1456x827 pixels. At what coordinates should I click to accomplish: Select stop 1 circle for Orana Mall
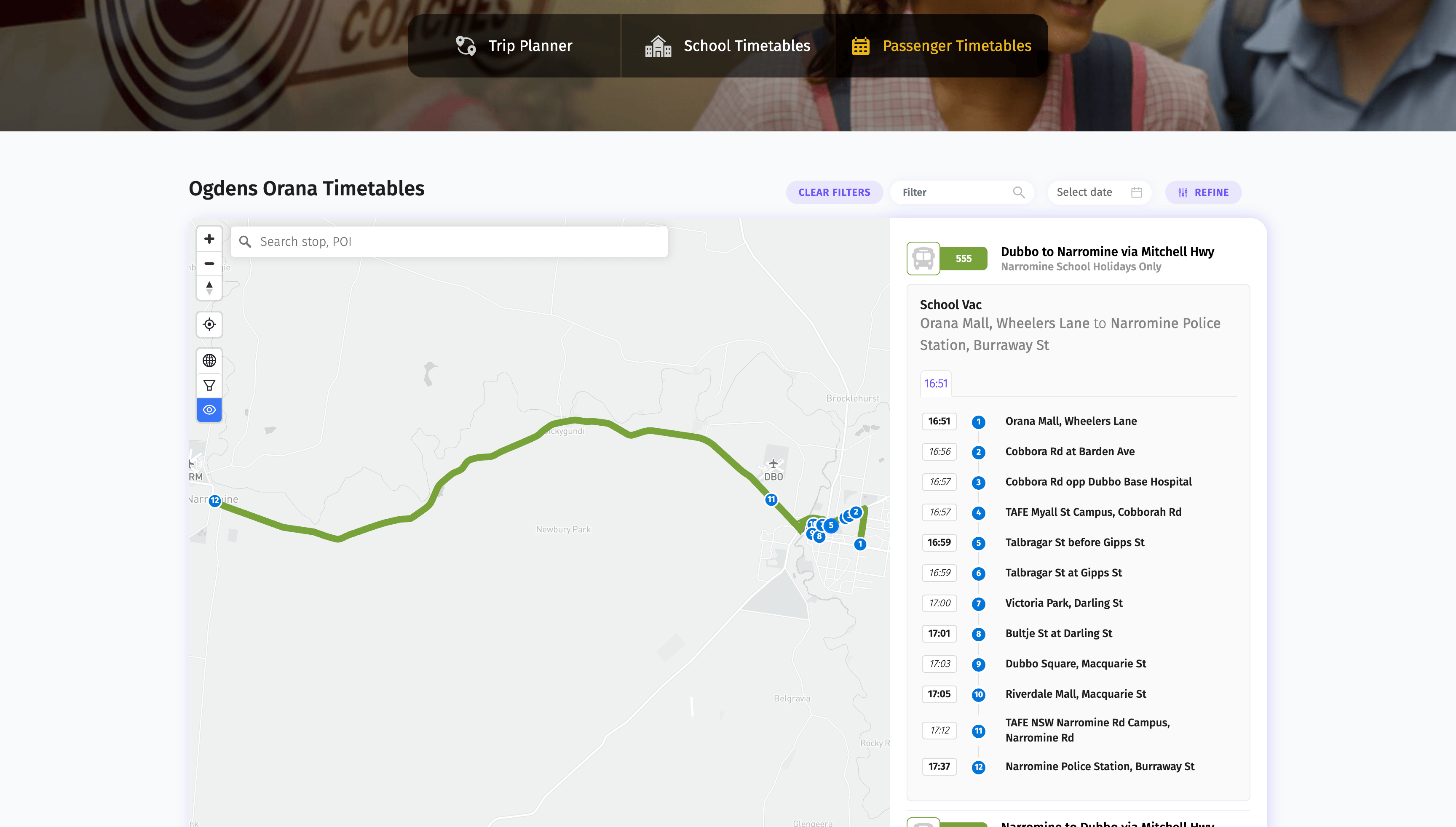click(x=978, y=422)
